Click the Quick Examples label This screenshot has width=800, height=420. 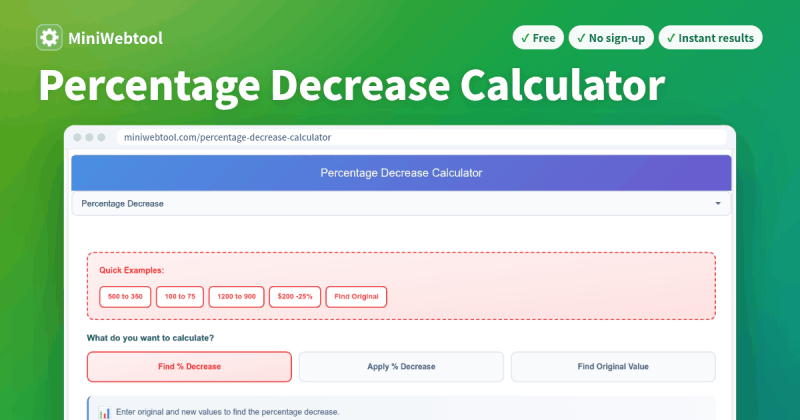coord(132,270)
